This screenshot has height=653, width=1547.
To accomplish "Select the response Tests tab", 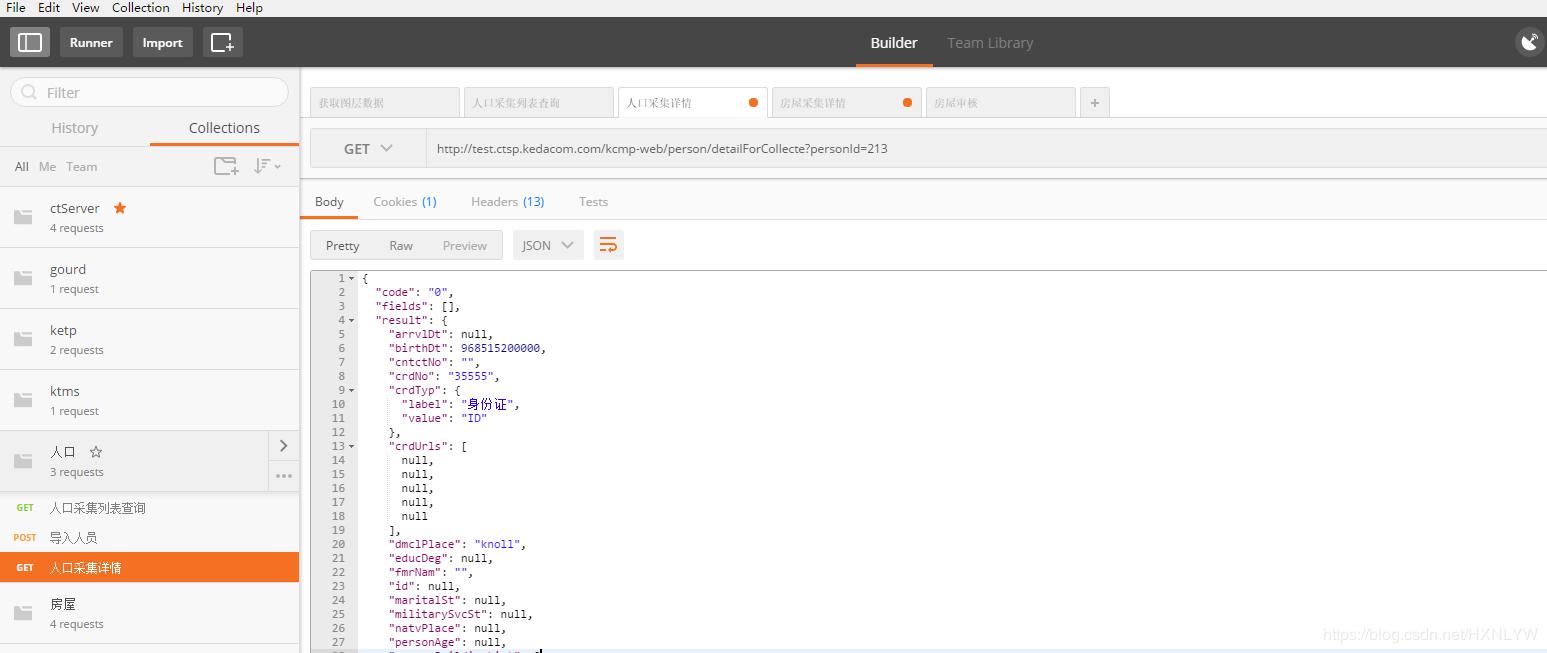I will click(x=593, y=201).
